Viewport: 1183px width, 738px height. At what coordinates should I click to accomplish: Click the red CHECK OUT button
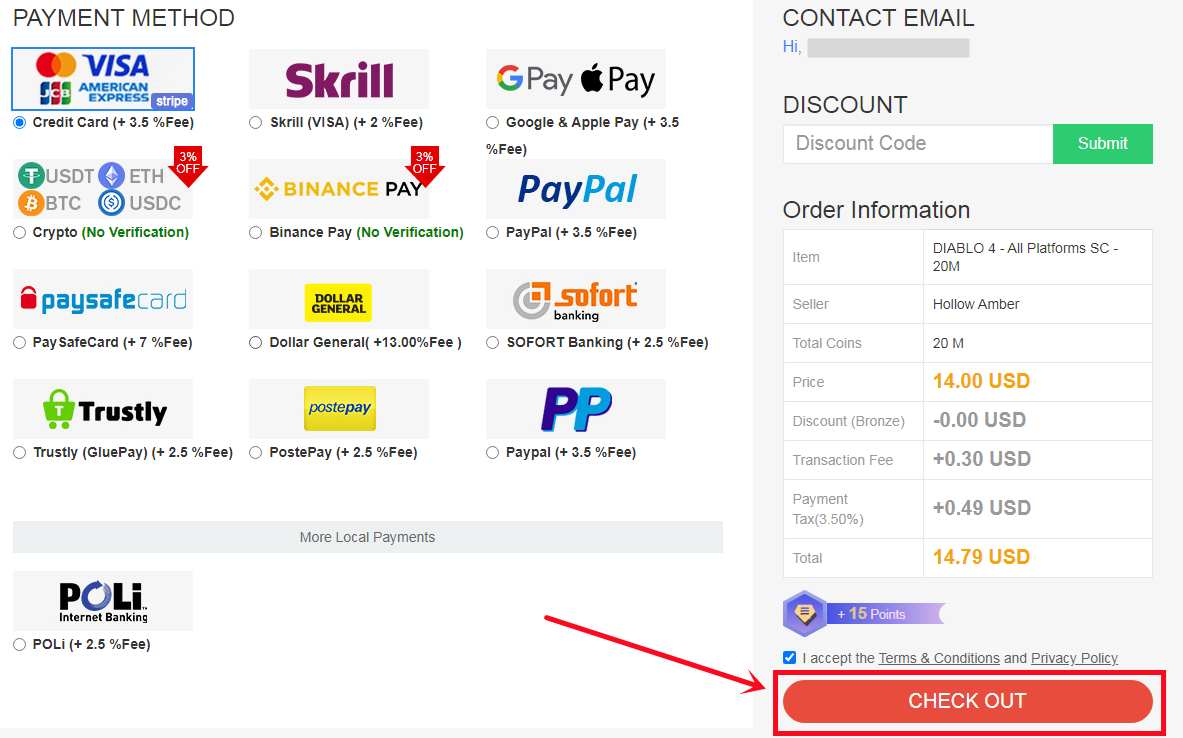coord(967,701)
